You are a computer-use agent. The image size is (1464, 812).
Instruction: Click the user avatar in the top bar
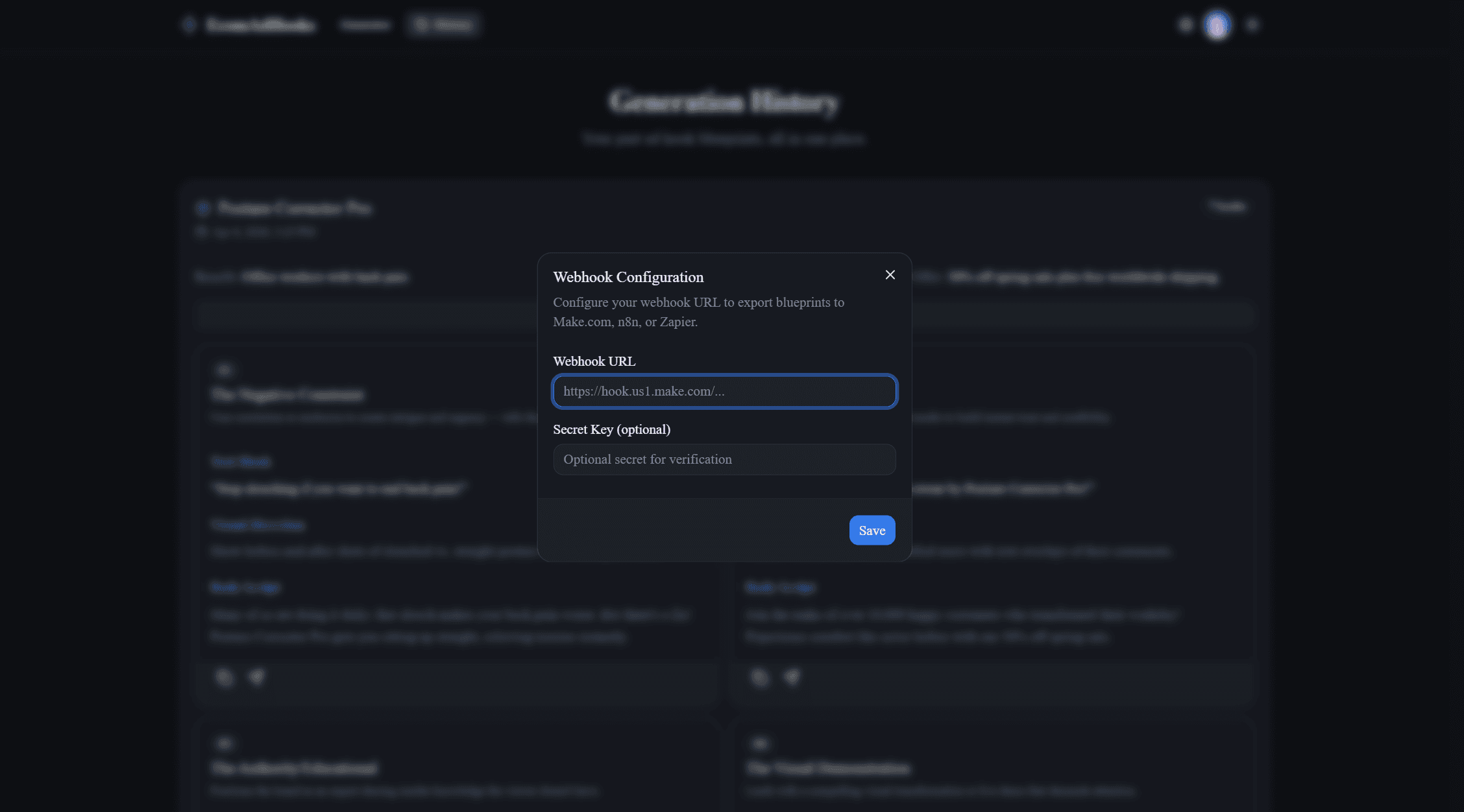pos(1218,24)
